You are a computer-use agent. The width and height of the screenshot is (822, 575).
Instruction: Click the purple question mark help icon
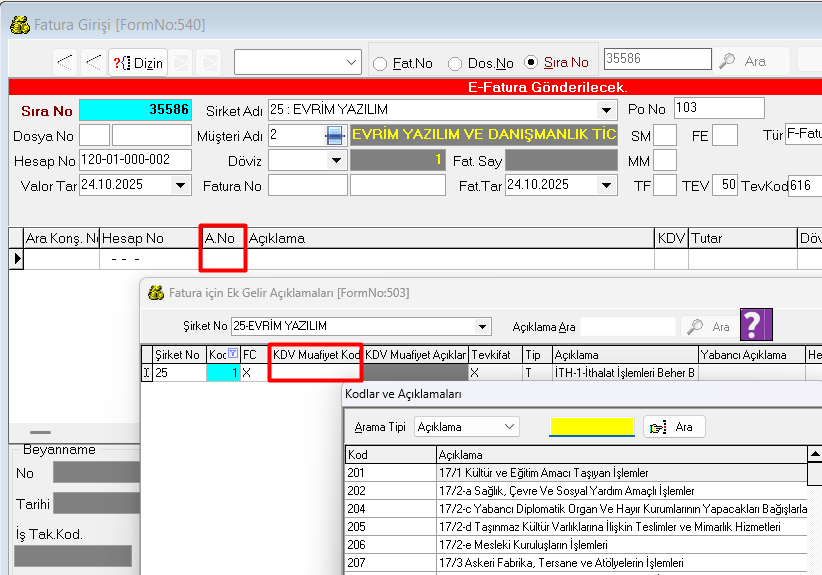click(x=756, y=325)
